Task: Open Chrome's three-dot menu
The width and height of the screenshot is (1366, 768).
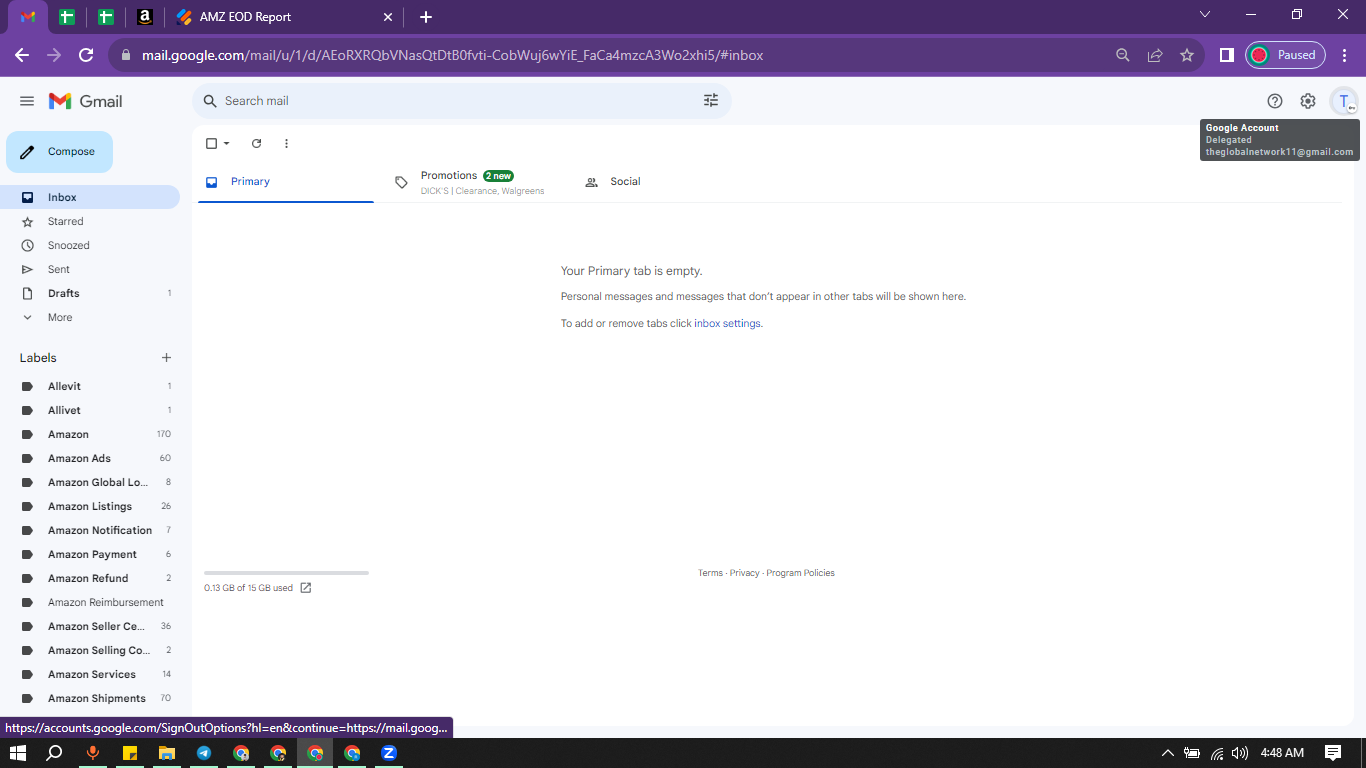Action: tap(1344, 55)
